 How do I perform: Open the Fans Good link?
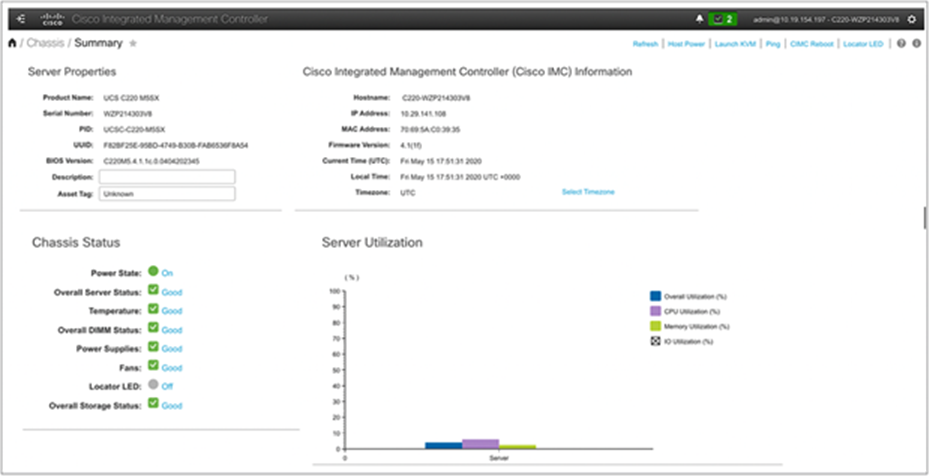click(172, 368)
